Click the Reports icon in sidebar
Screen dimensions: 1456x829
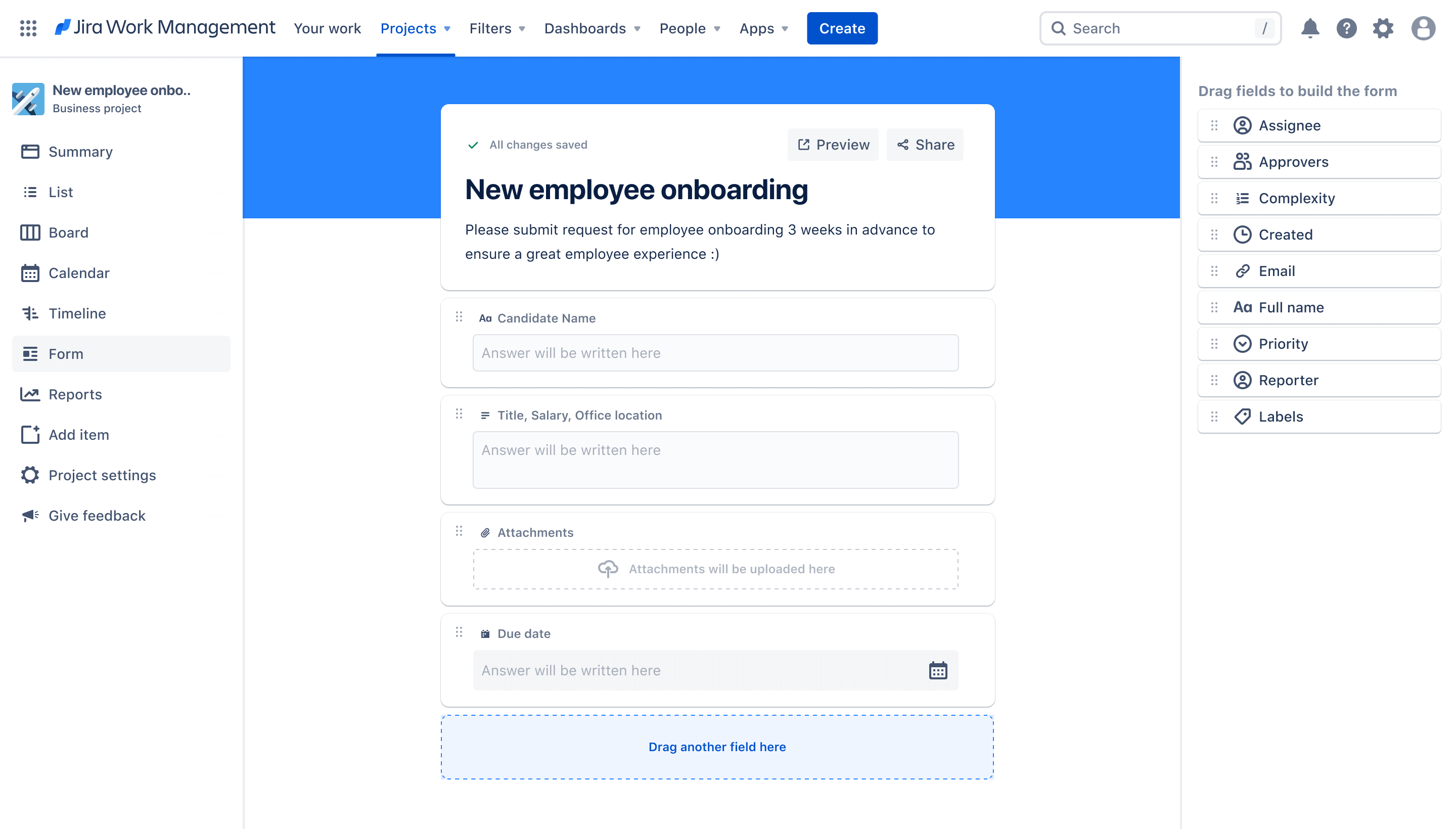click(x=30, y=394)
